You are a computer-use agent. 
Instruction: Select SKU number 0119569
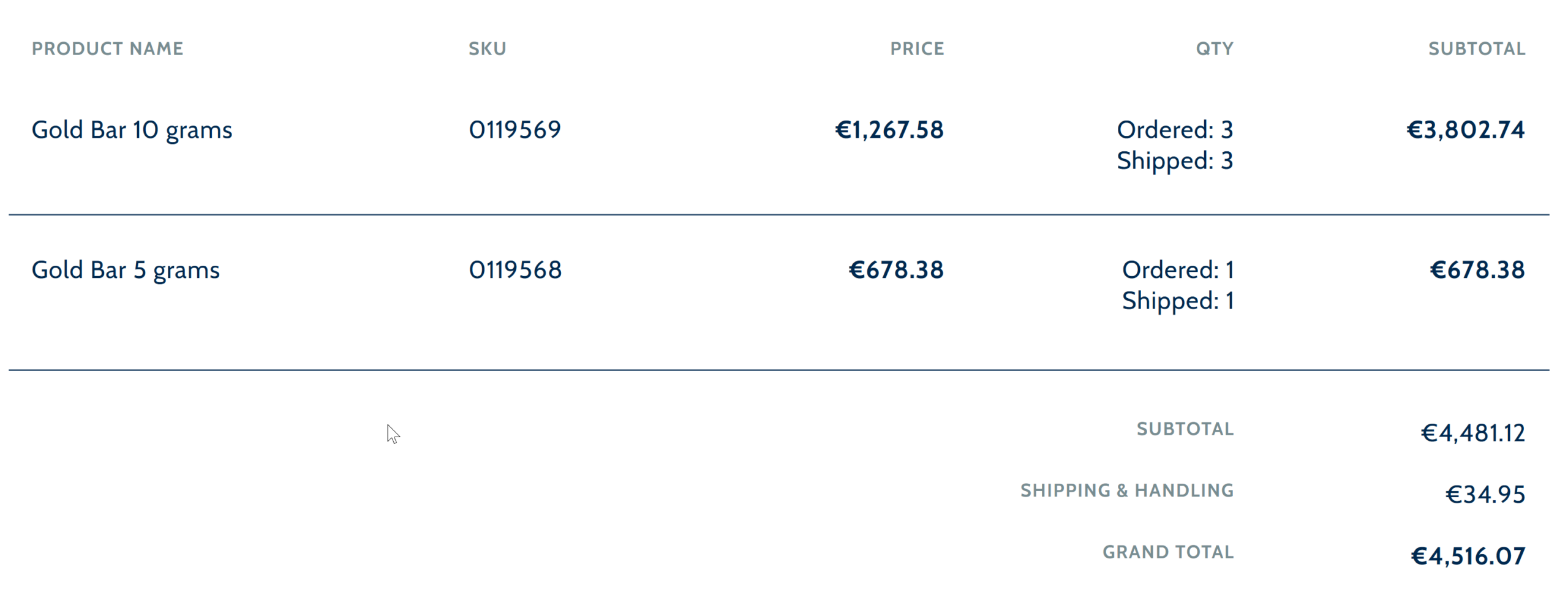pyautogui.click(x=514, y=130)
